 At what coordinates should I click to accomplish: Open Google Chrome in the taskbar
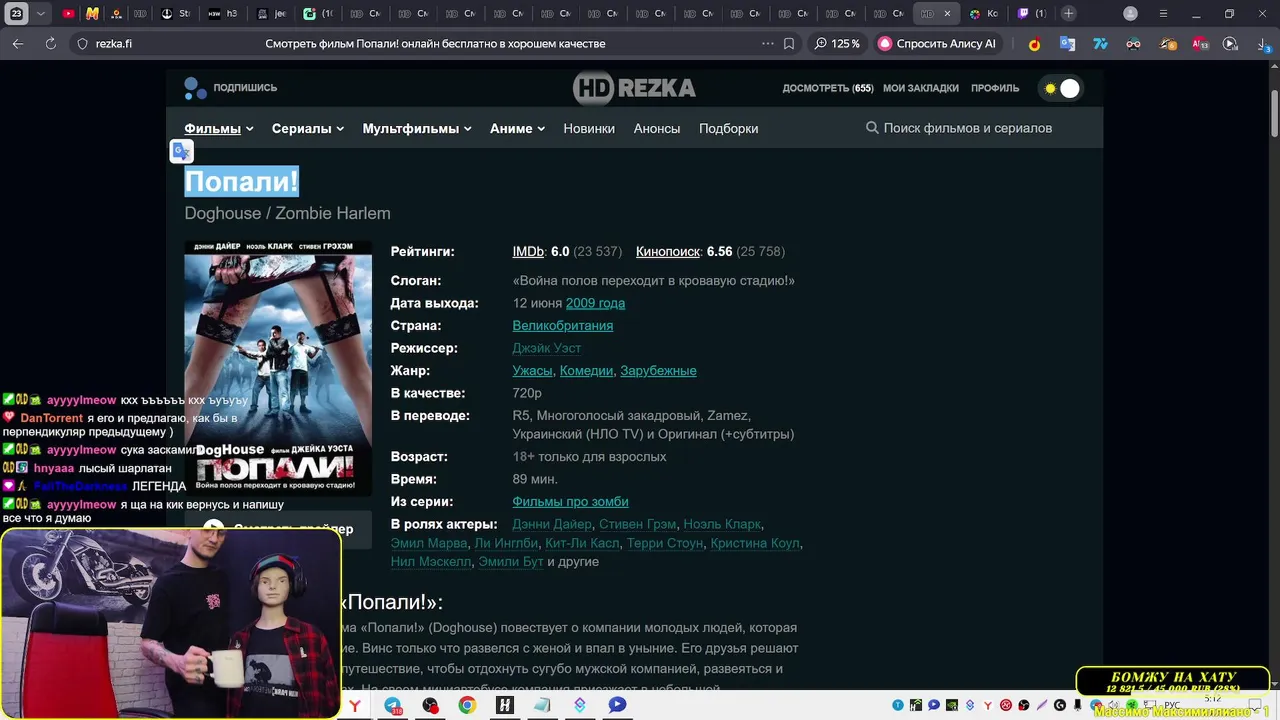tap(467, 705)
